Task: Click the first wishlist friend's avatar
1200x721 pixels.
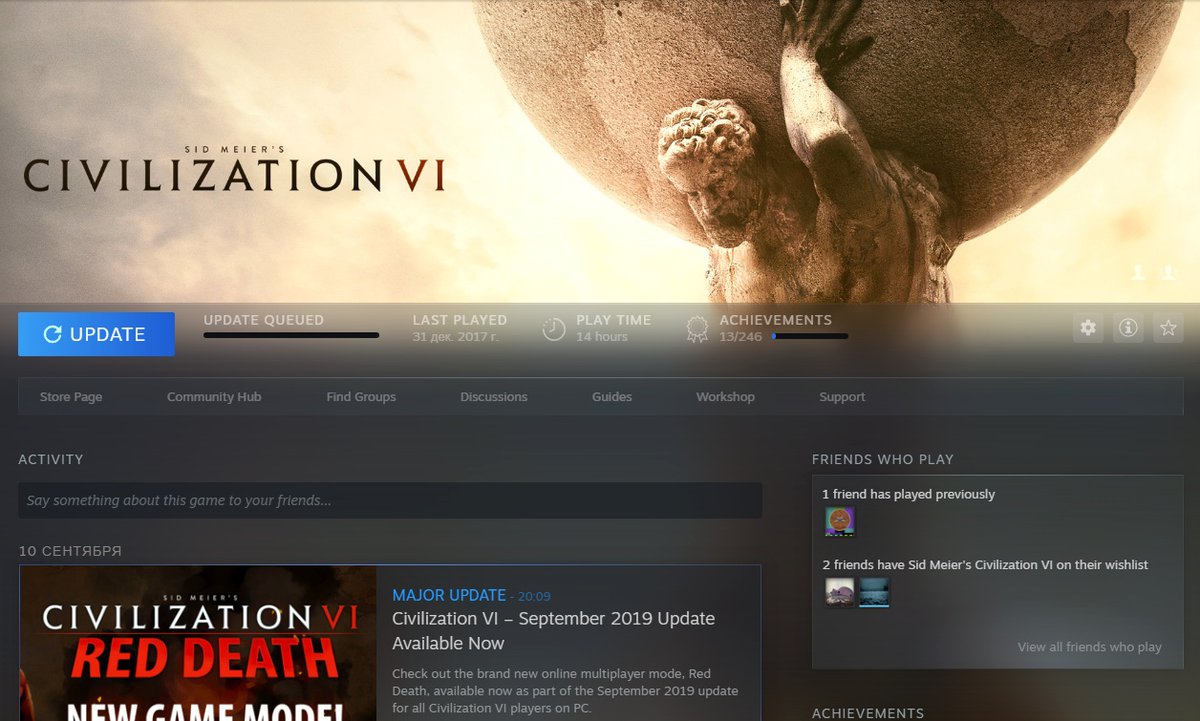Action: [840, 592]
